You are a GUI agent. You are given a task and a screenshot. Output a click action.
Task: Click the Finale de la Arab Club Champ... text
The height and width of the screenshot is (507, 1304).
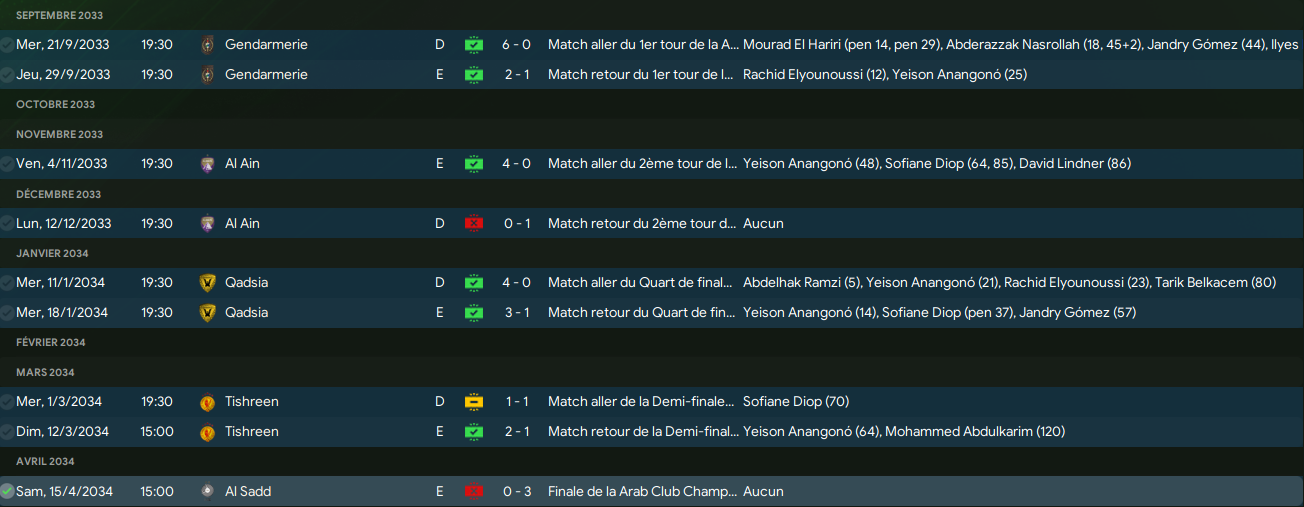click(x=642, y=492)
